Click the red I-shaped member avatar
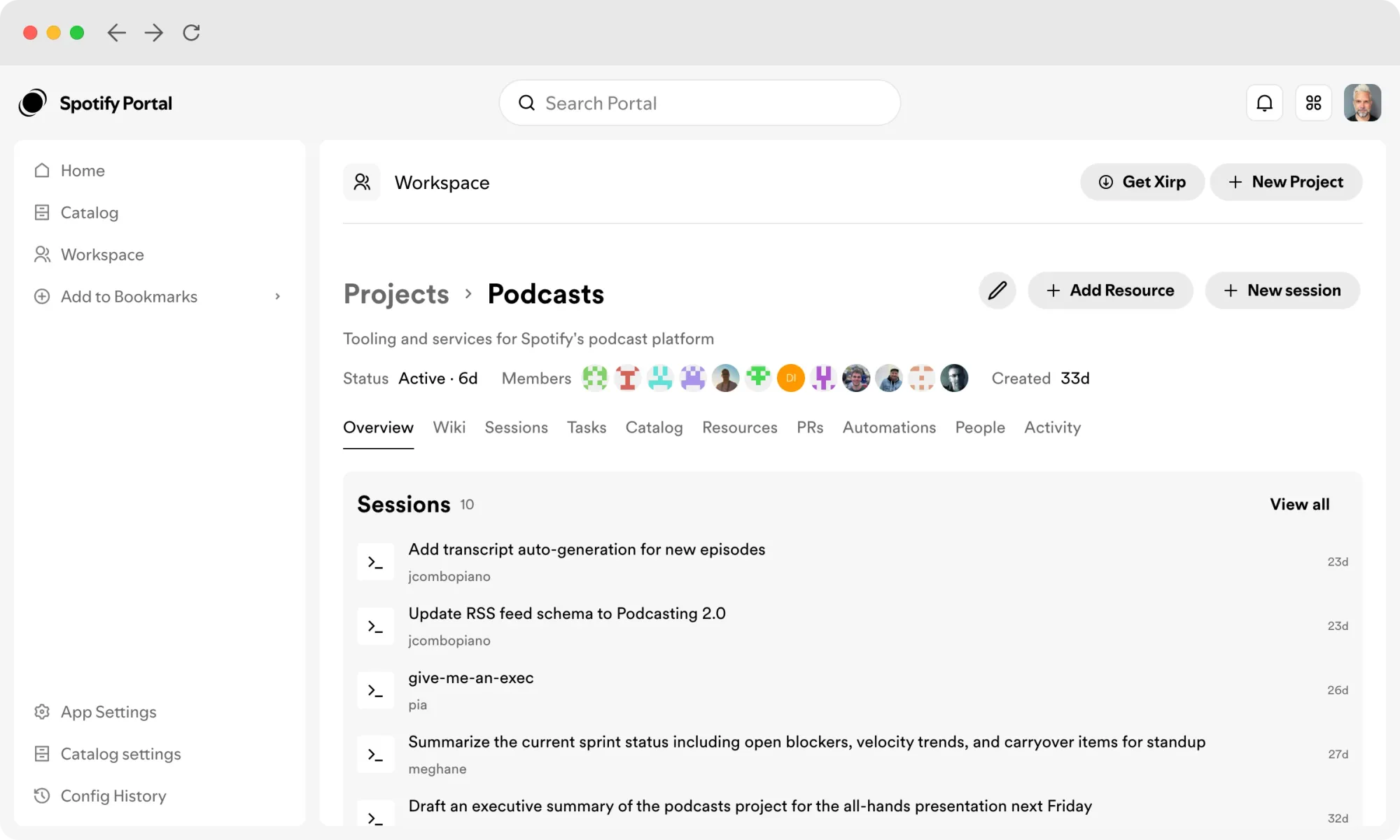 click(628, 378)
